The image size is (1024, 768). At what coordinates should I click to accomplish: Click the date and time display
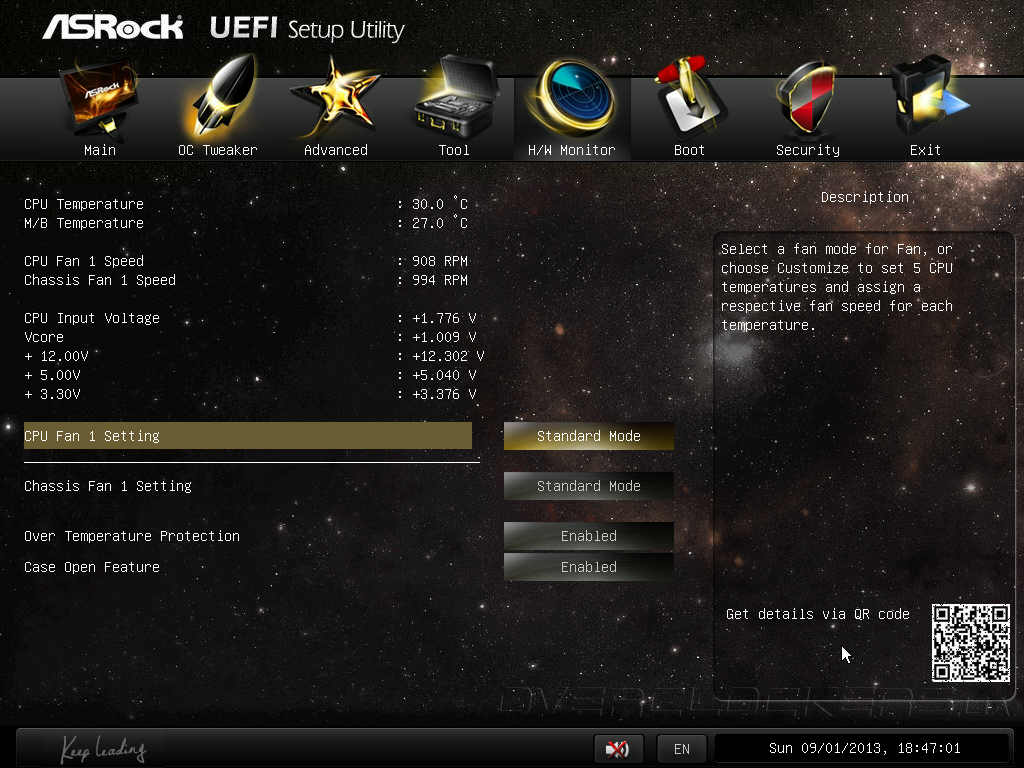pos(865,748)
